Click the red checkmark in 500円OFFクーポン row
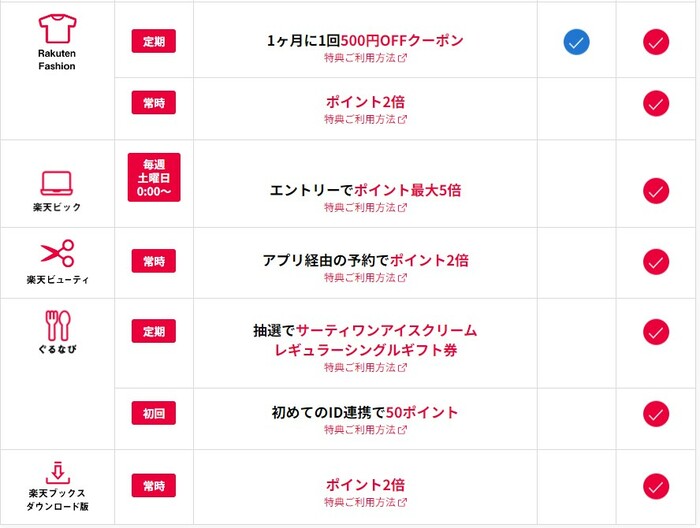The width and height of the screenshot is (700, 528). [x=656, y=42]
